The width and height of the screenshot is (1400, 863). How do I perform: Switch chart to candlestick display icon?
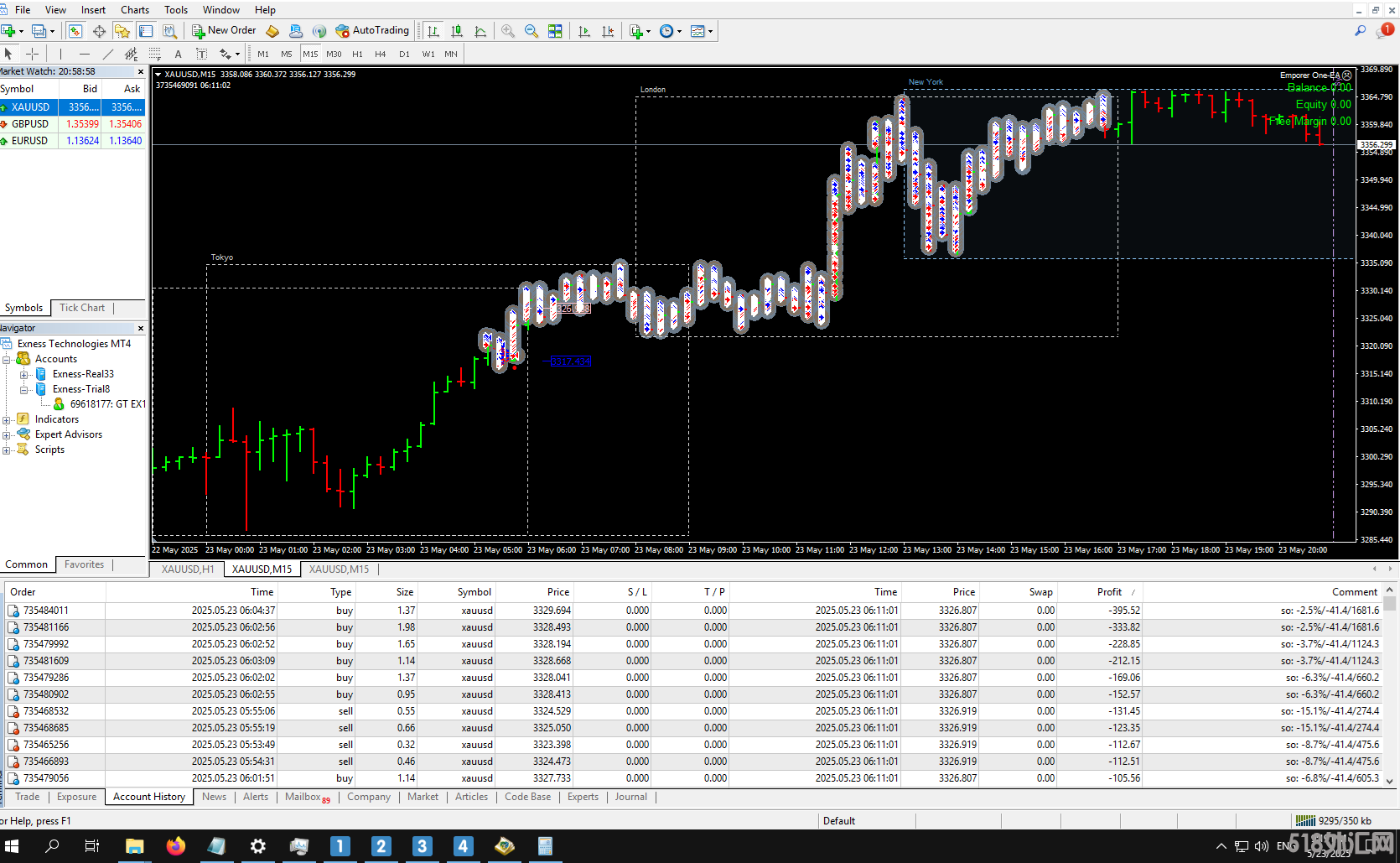[x=457, y=31]
